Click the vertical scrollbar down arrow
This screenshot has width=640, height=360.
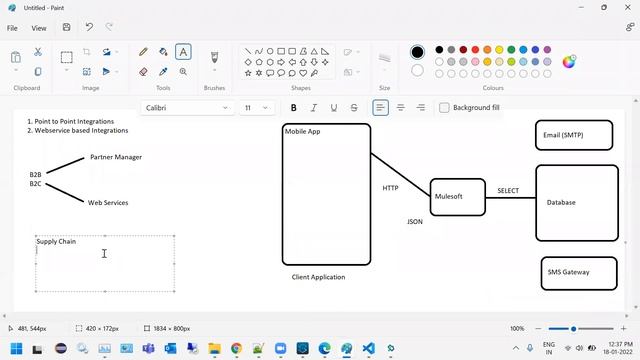[x=636, y=307]
